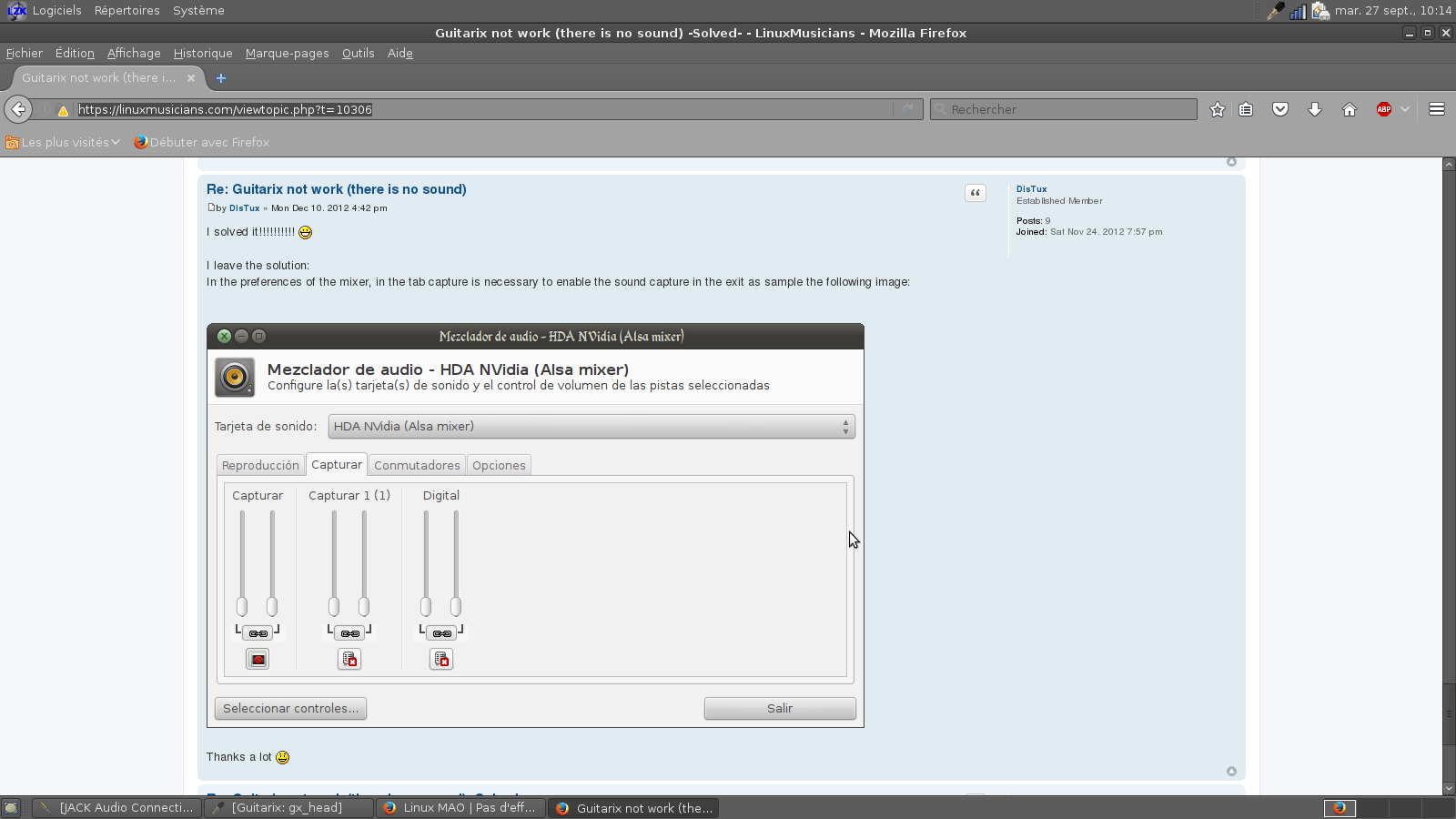
Task: Open the Marque-pages menu
Action: [288, 53]
